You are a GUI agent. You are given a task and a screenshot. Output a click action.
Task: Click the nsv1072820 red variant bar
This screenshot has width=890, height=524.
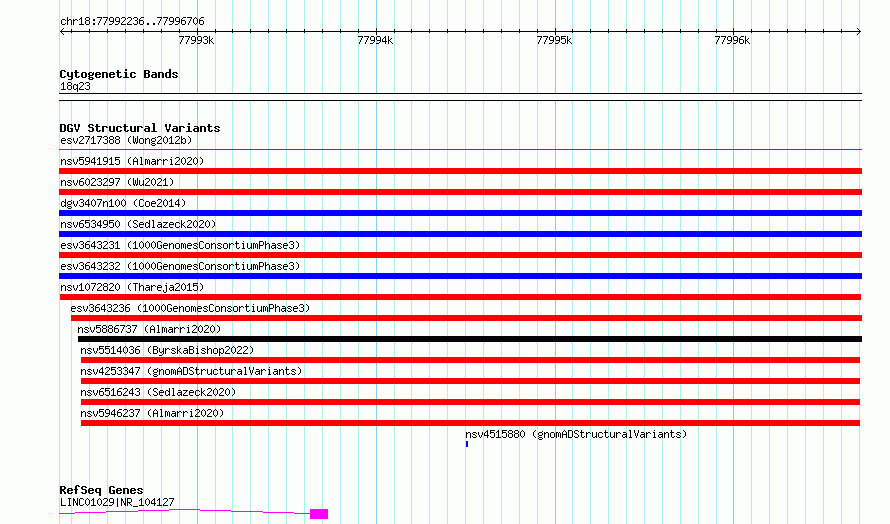[x=460, y=297]
